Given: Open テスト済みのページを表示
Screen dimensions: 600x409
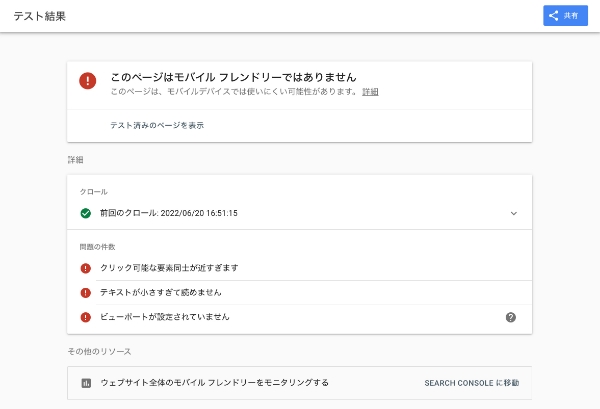Looking at the screenshot, I should tap(157, 125).
